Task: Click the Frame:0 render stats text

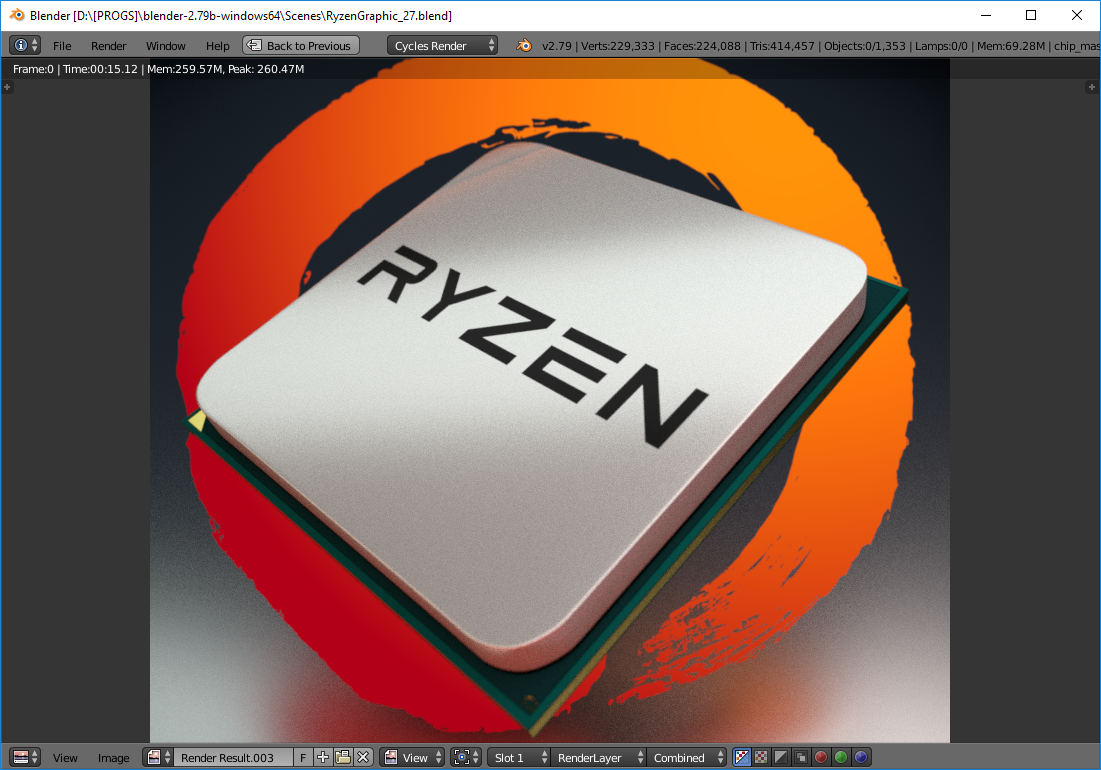Action: [x=159, y=69]
